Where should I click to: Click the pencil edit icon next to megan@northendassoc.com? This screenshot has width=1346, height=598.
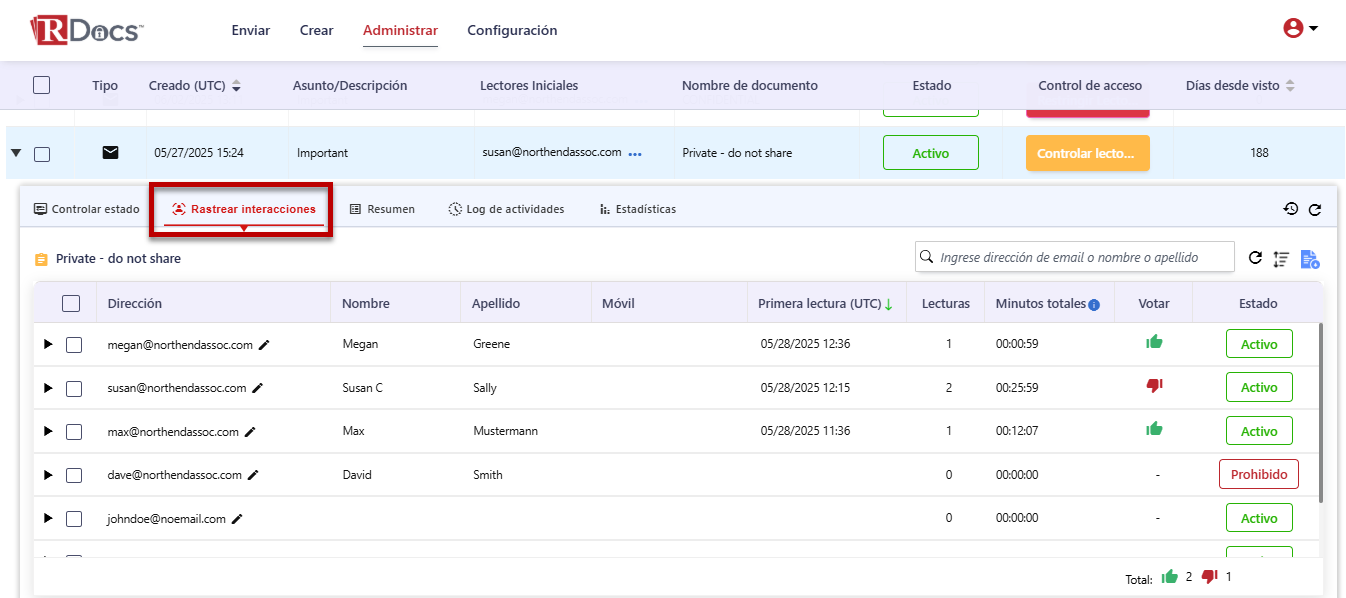tap(264, 345)
